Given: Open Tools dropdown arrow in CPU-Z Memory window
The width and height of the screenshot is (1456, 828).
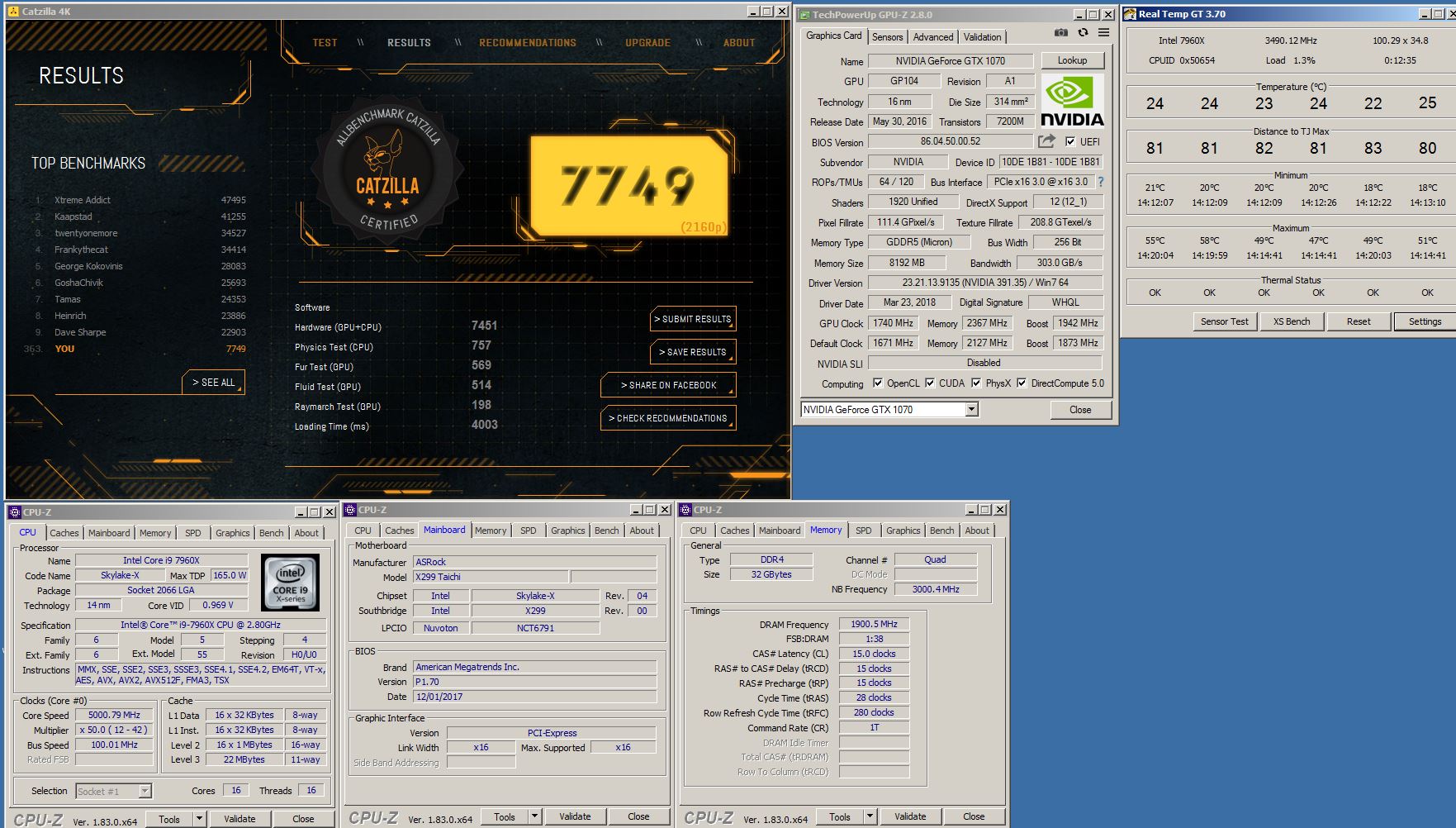Looking at the screenshot, I should pos(870,816).
